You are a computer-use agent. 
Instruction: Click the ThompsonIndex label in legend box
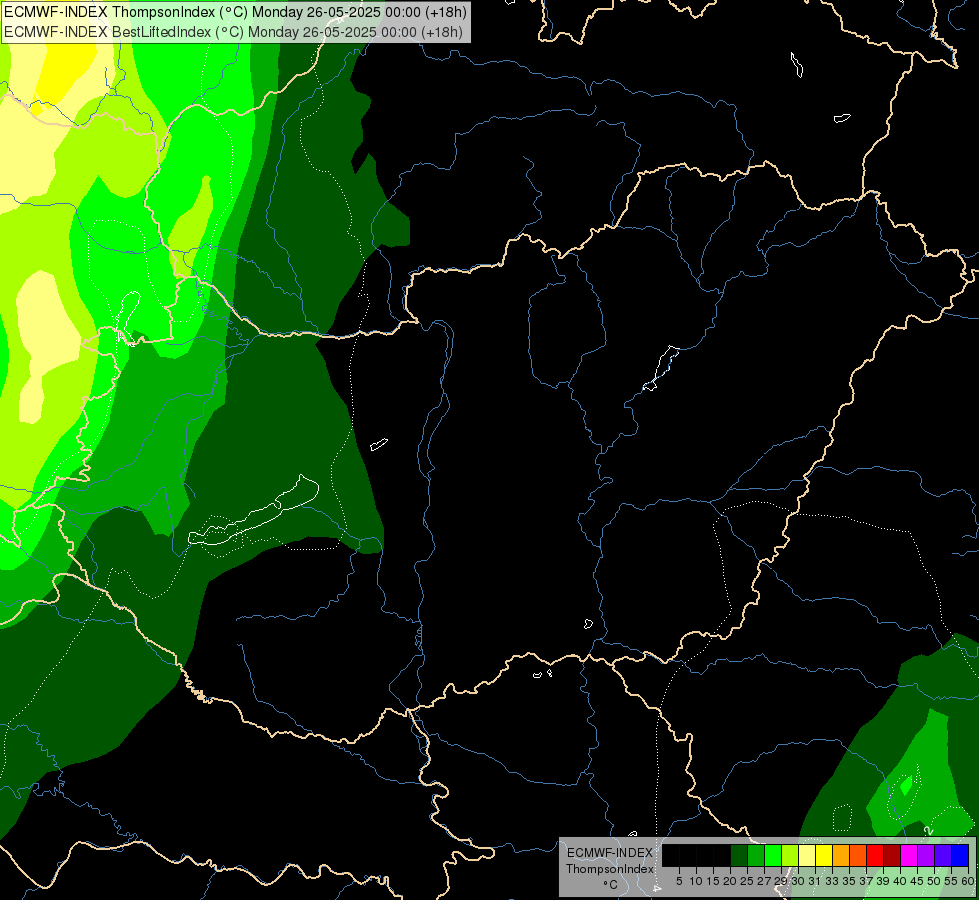(610, 869)
